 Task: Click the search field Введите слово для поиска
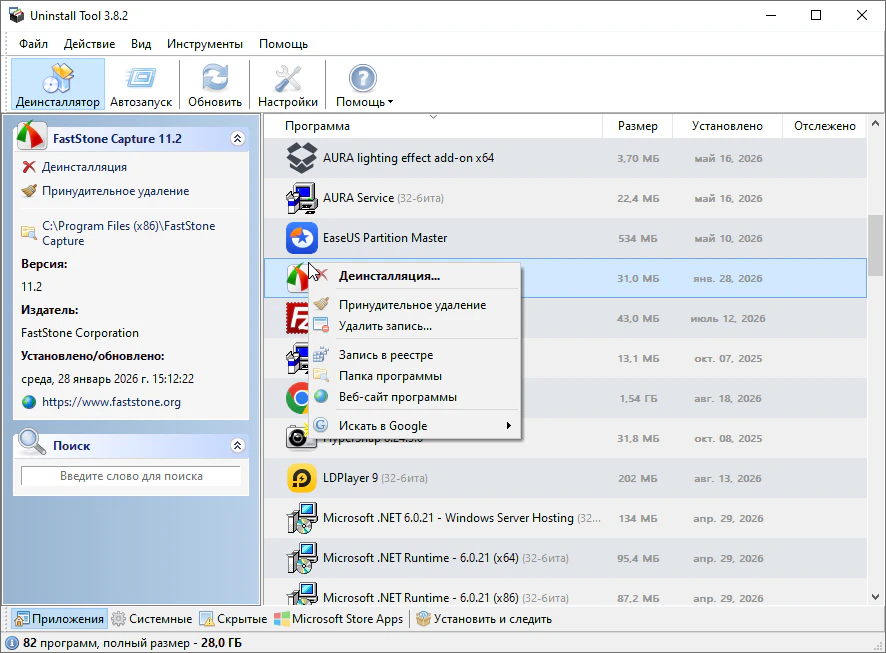pos(131,476)
